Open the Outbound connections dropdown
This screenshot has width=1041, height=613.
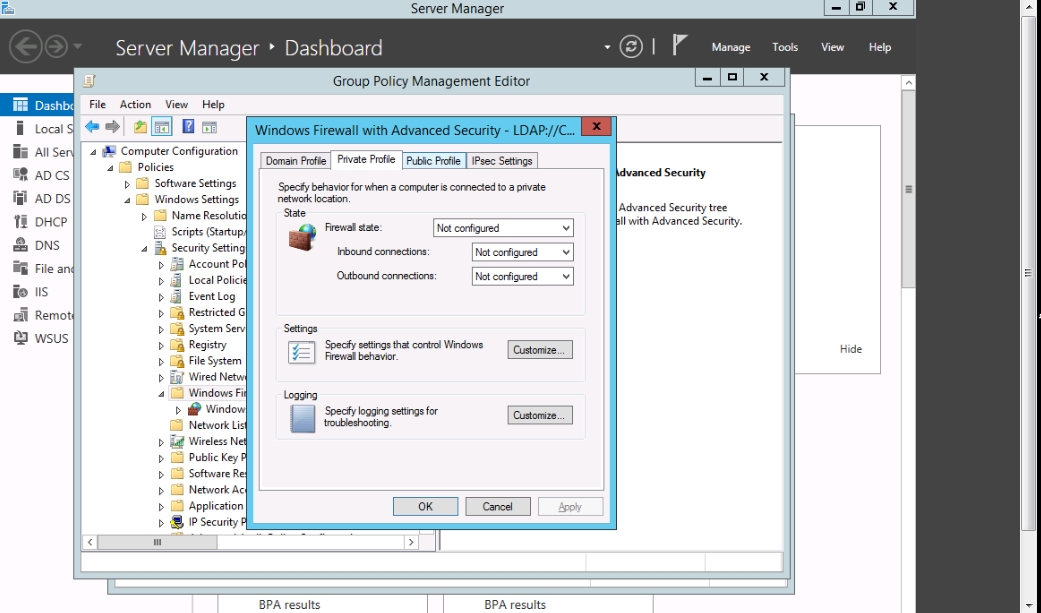[522, 277]
